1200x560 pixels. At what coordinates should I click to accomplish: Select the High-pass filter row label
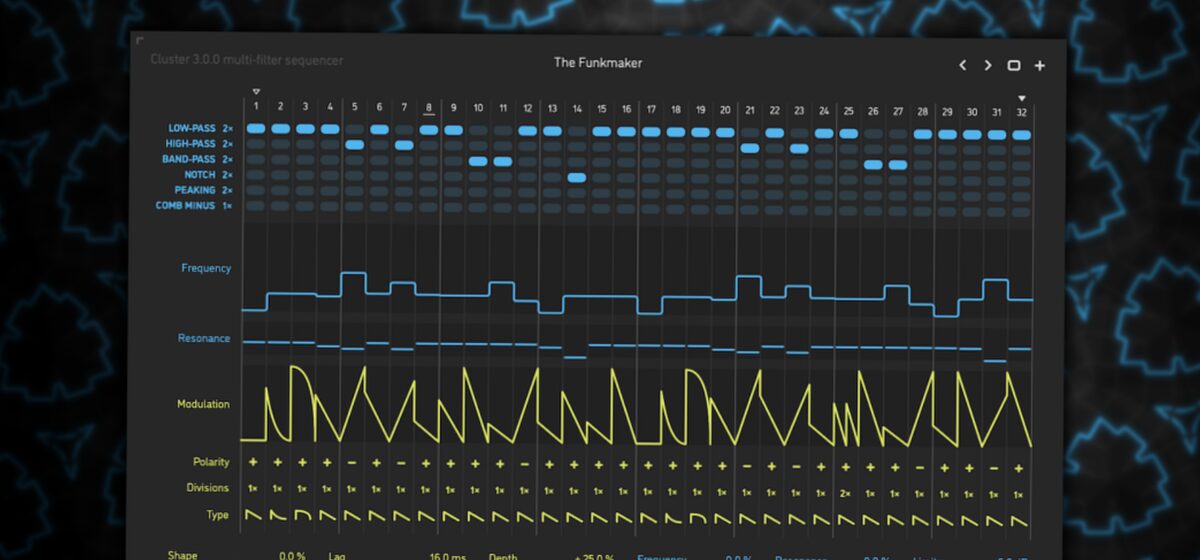point(189,144)
